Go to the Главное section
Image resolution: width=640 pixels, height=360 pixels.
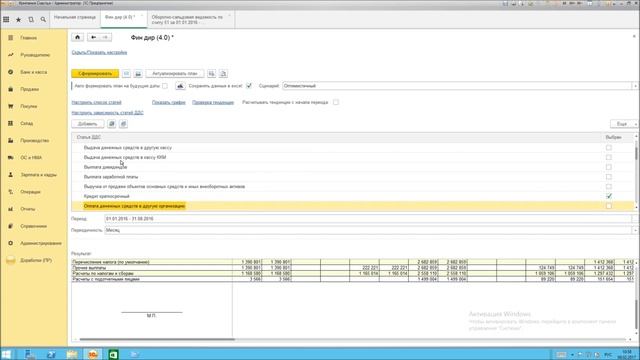[x=29, y=38]
